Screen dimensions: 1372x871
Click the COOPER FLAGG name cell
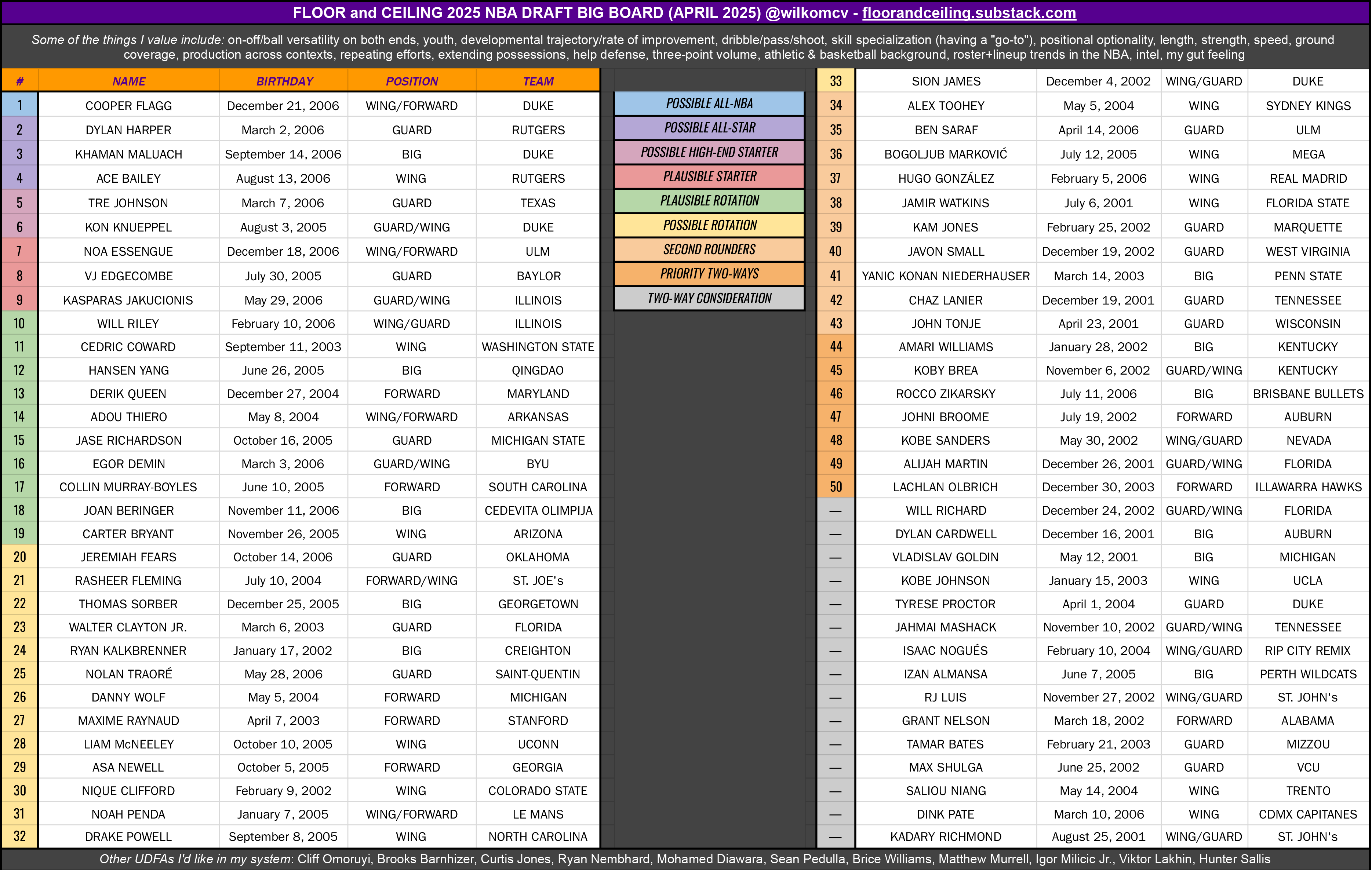point(129,105)
